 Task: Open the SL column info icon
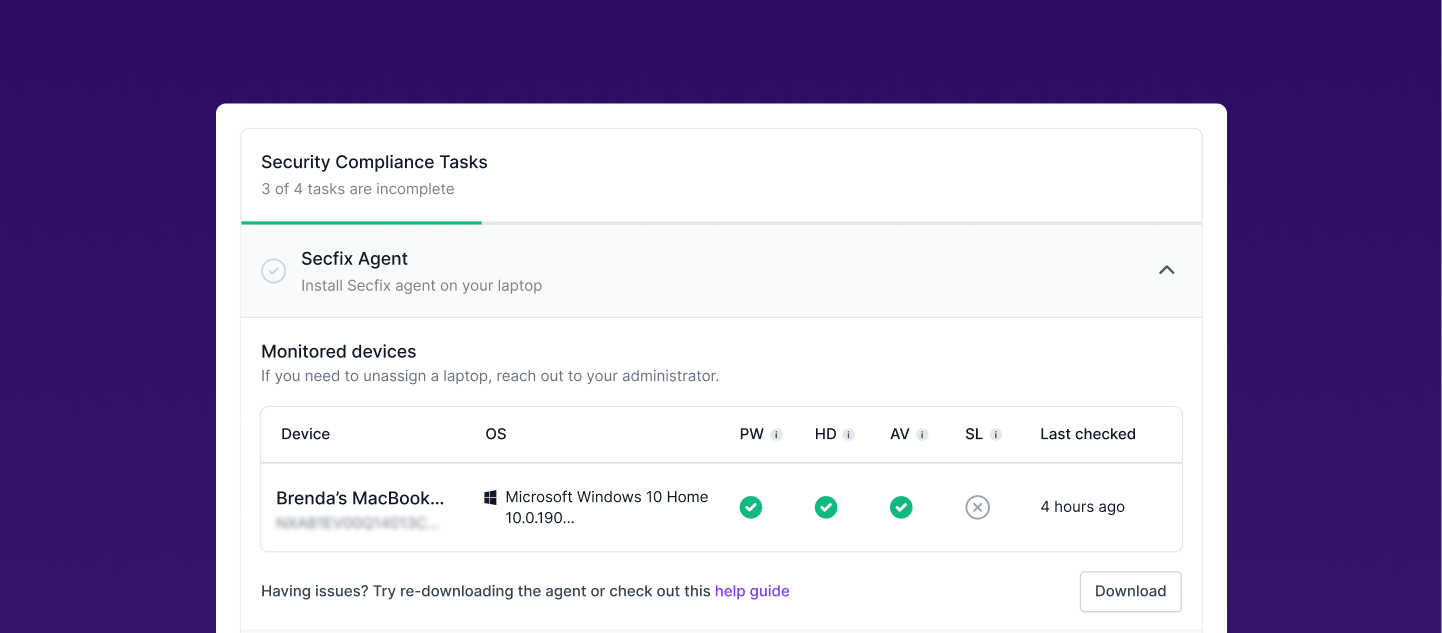coord(996,435)
